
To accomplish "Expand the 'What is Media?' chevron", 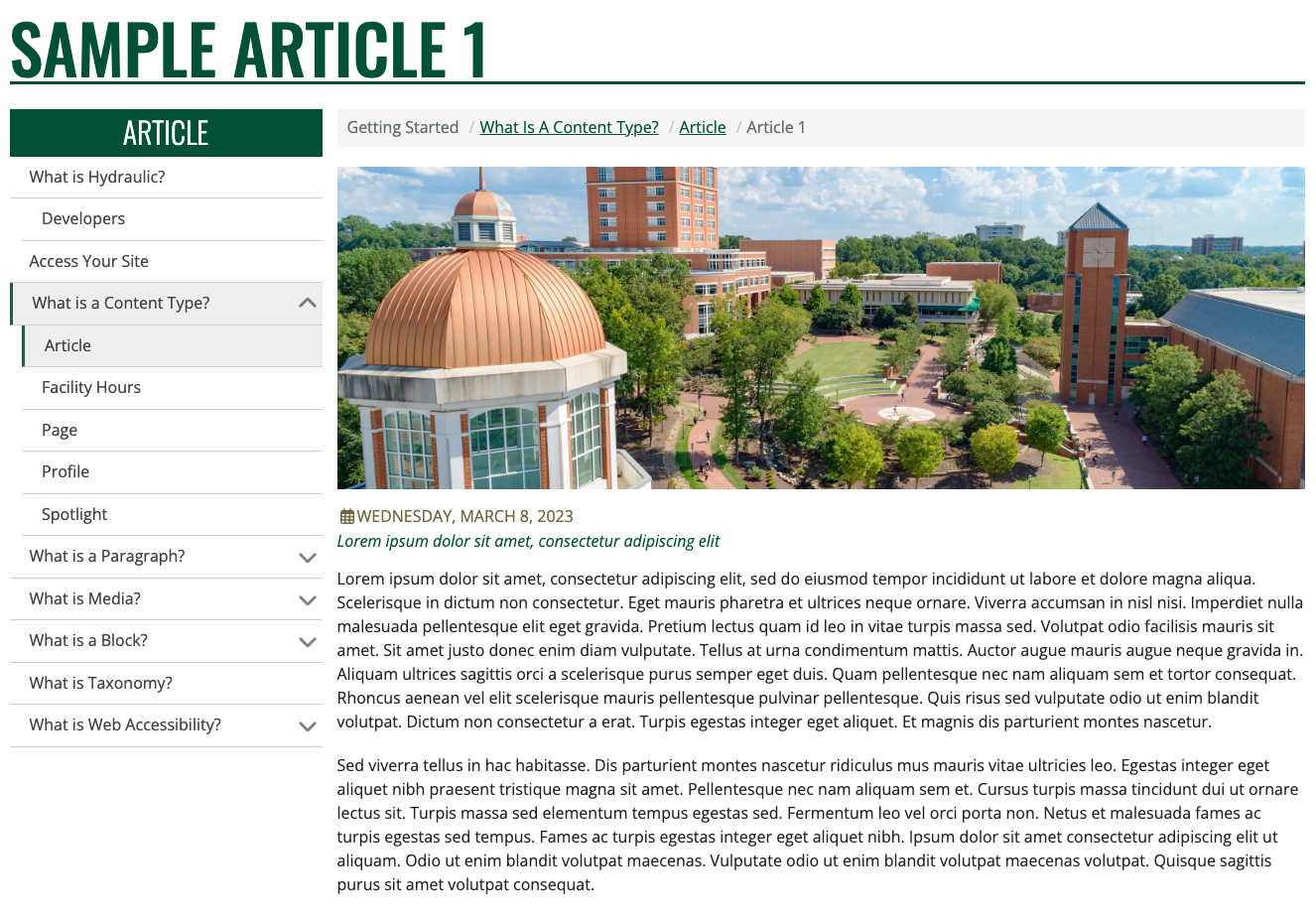I will (308, 599).
